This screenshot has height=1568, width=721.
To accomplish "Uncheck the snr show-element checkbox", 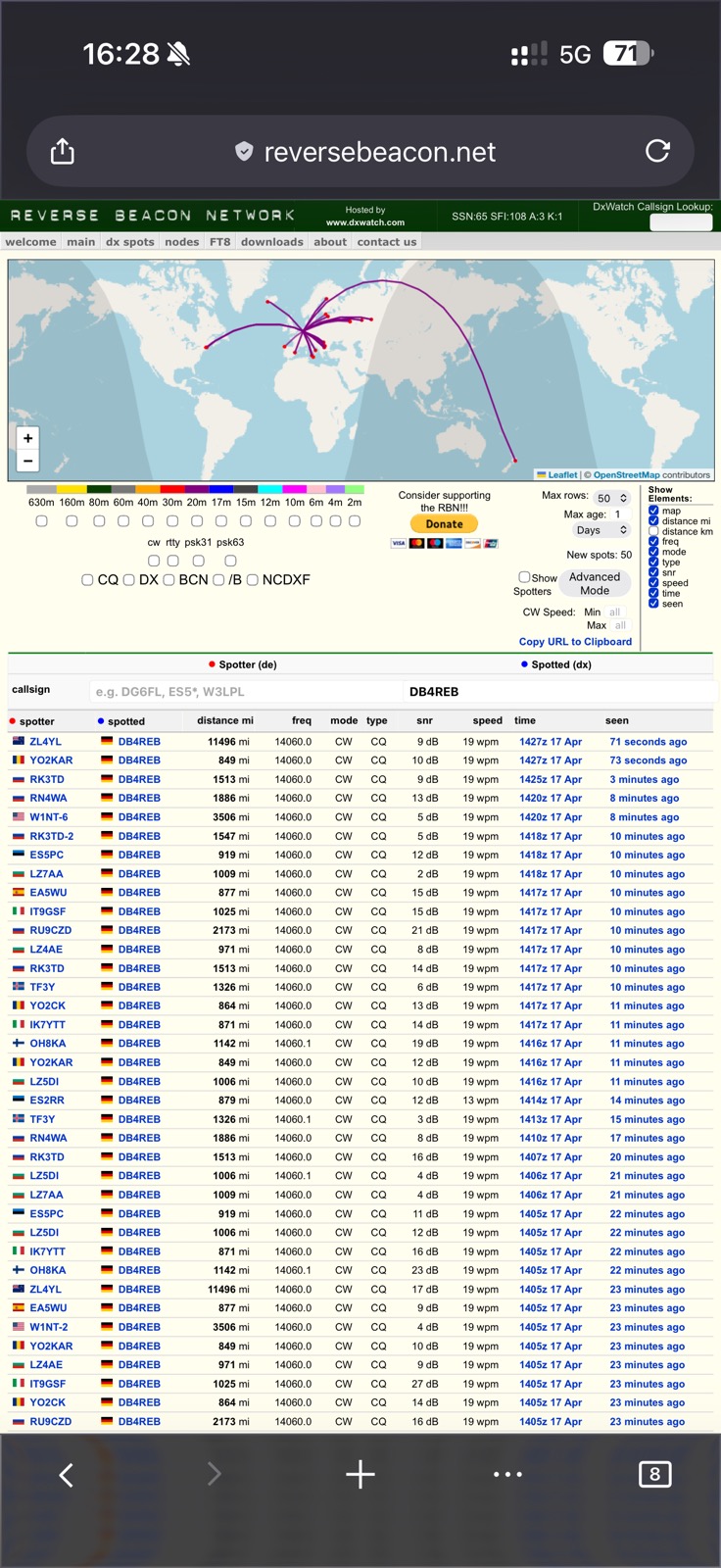I will tap(653, 572).
